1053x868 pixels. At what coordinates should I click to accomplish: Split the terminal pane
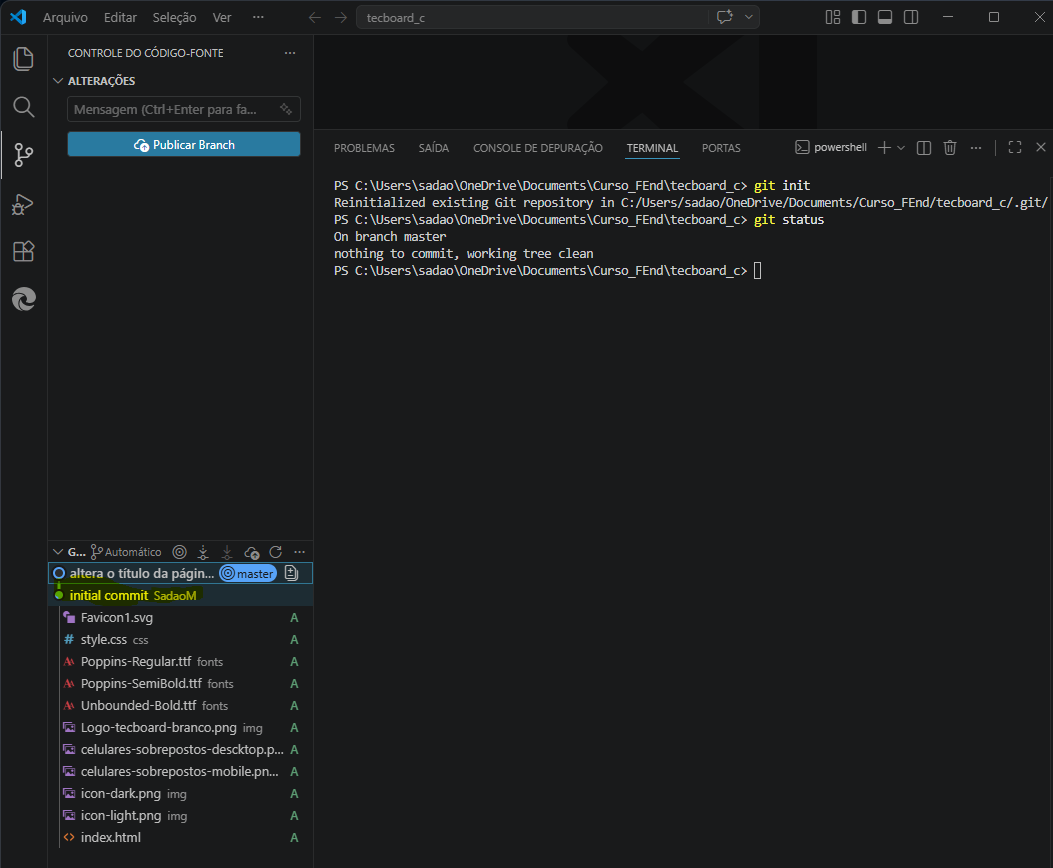coord(924,148)
